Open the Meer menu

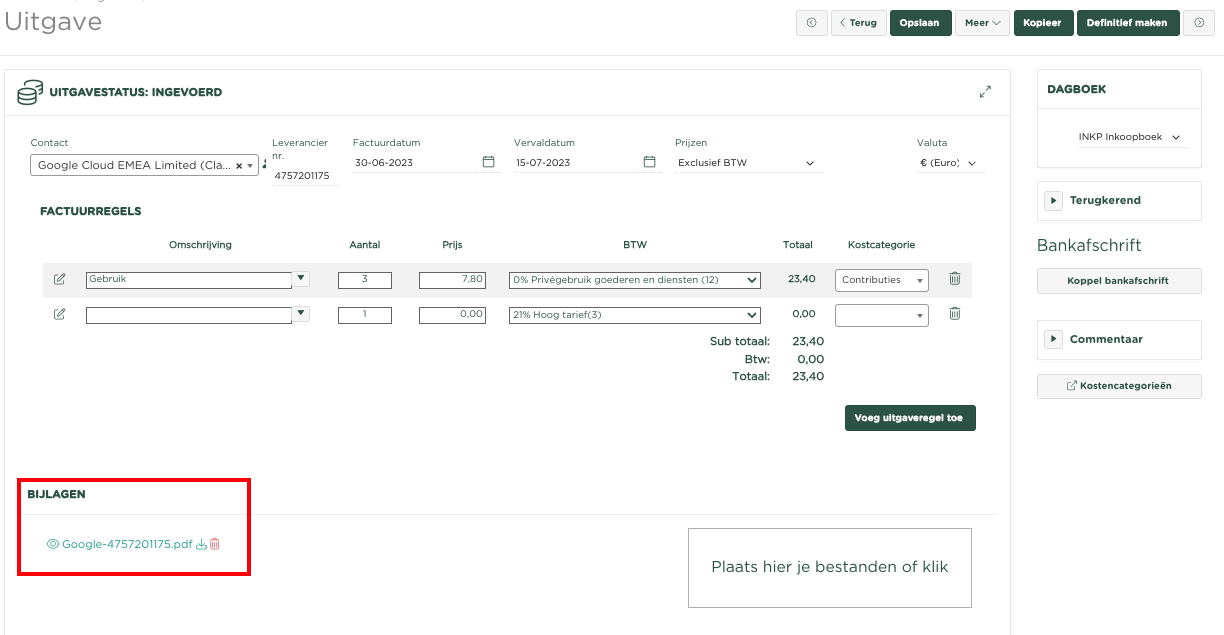(x=982, y=23)
